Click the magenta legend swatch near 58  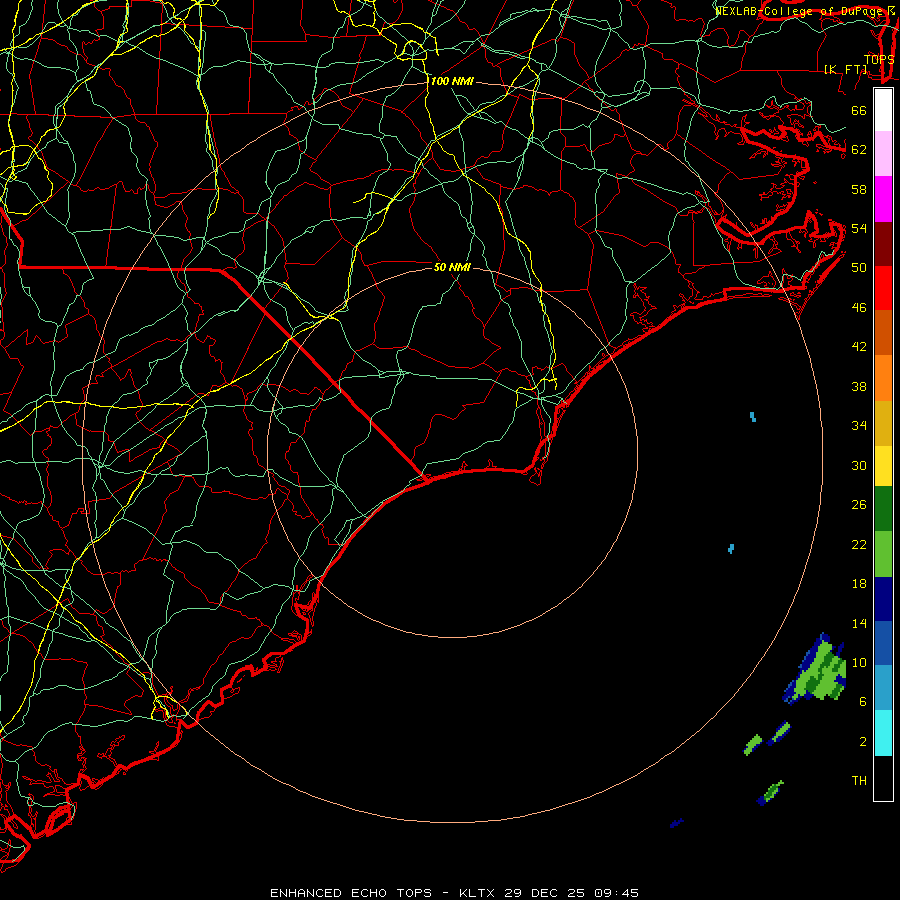tap(883, 199)
